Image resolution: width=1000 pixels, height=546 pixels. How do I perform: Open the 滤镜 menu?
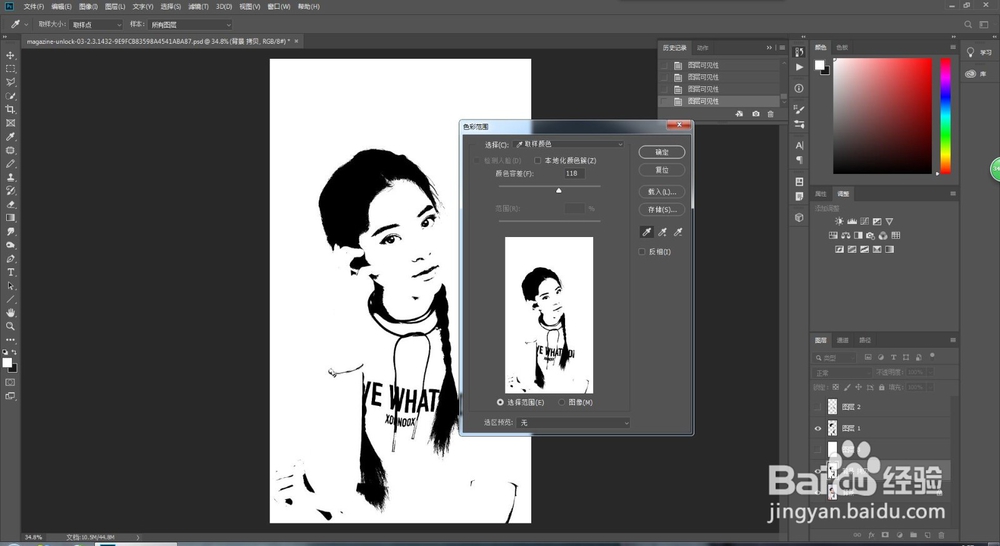198,6
